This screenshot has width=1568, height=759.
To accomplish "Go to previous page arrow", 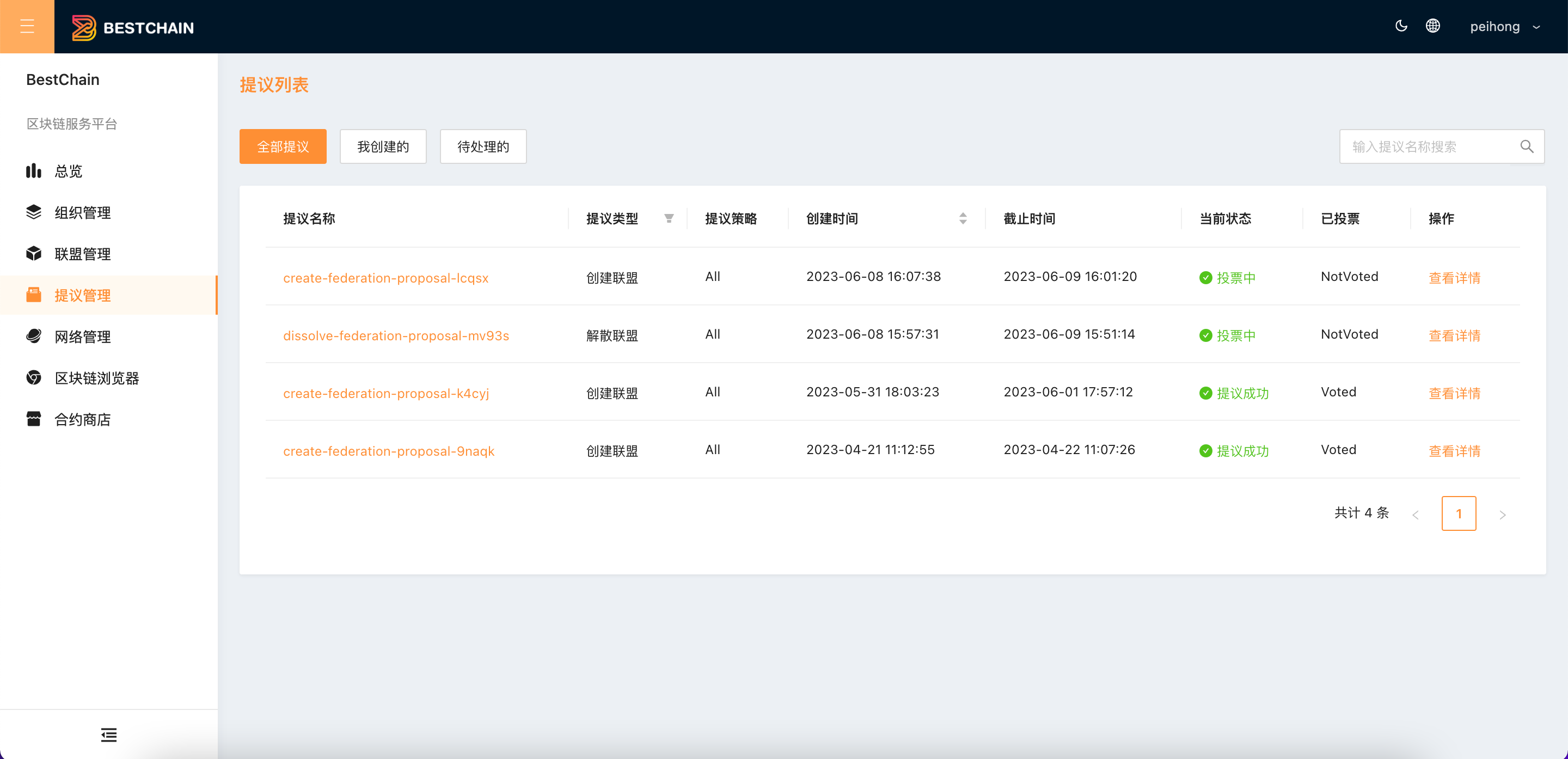I will coord(1415,515).
